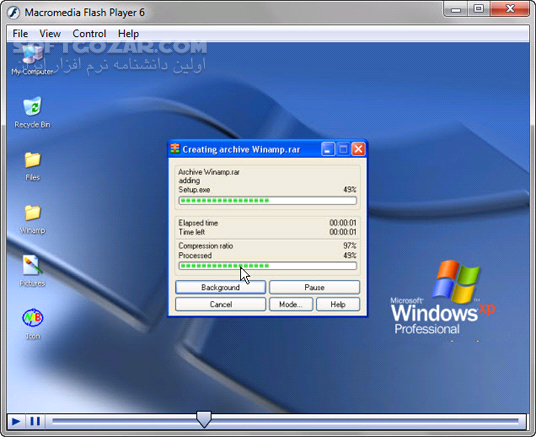The height and width of the screenshot is (437, 536).
Task: Open the View menu
Action: click(x=50, y=34)
